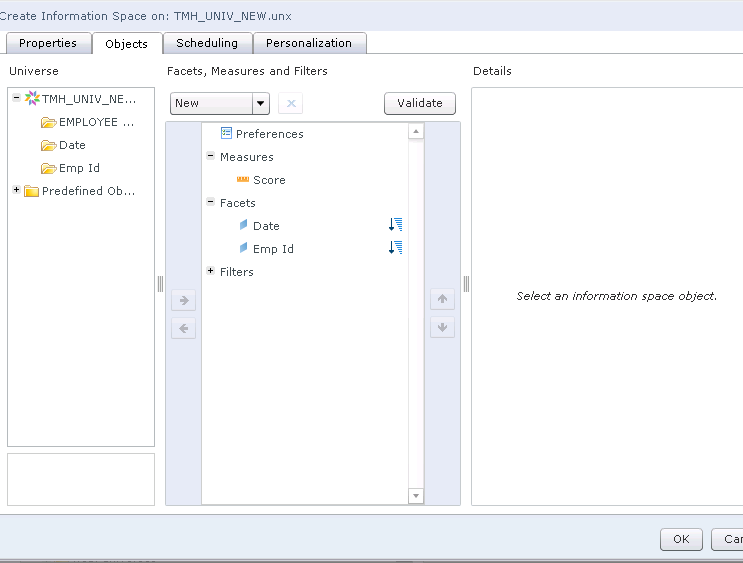The width and height of the screenshot is (743, 563).
Task: Click the add right-arrow button
Action: pyautogui.click(x=184, y=300)
